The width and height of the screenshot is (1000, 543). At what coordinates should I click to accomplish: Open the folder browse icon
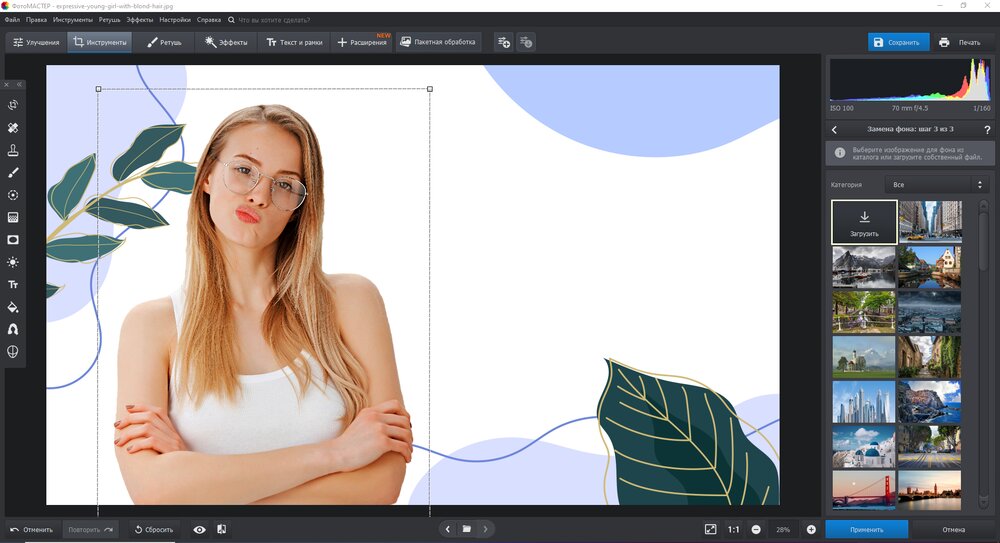point(467,529)
